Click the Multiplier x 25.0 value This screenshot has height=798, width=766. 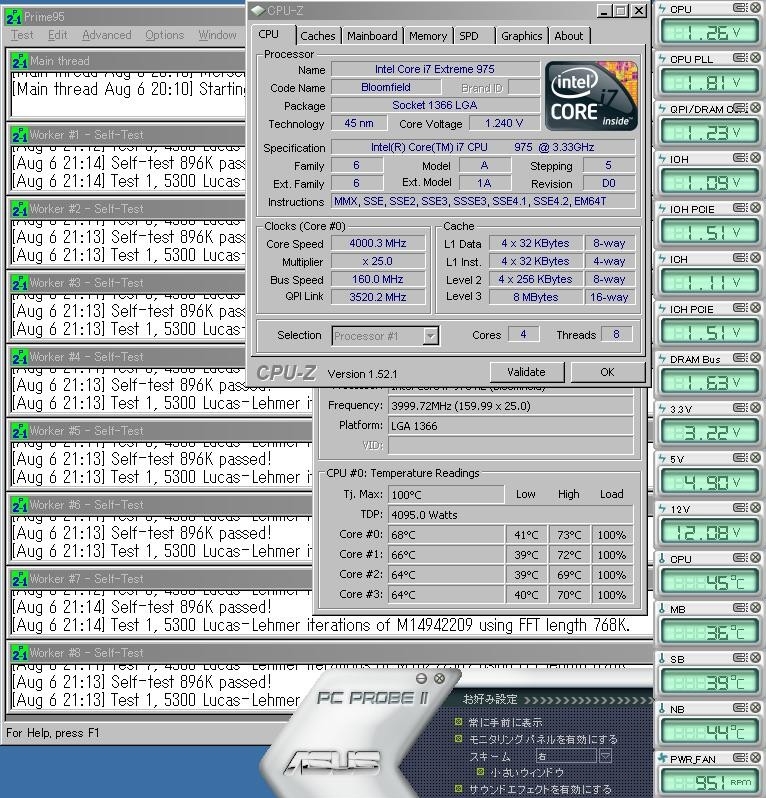(x=378, y=262)
